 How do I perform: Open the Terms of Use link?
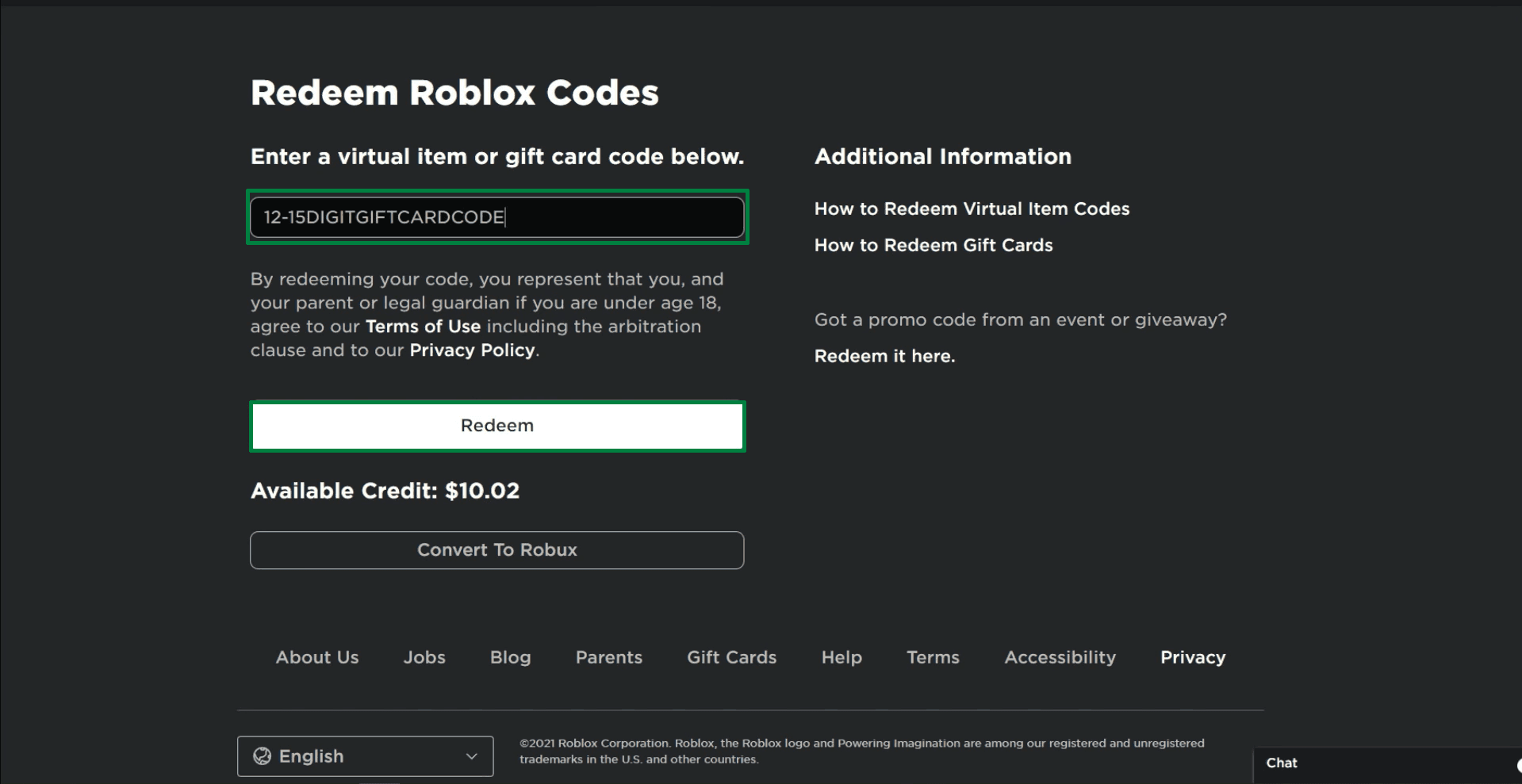point(423,327)
